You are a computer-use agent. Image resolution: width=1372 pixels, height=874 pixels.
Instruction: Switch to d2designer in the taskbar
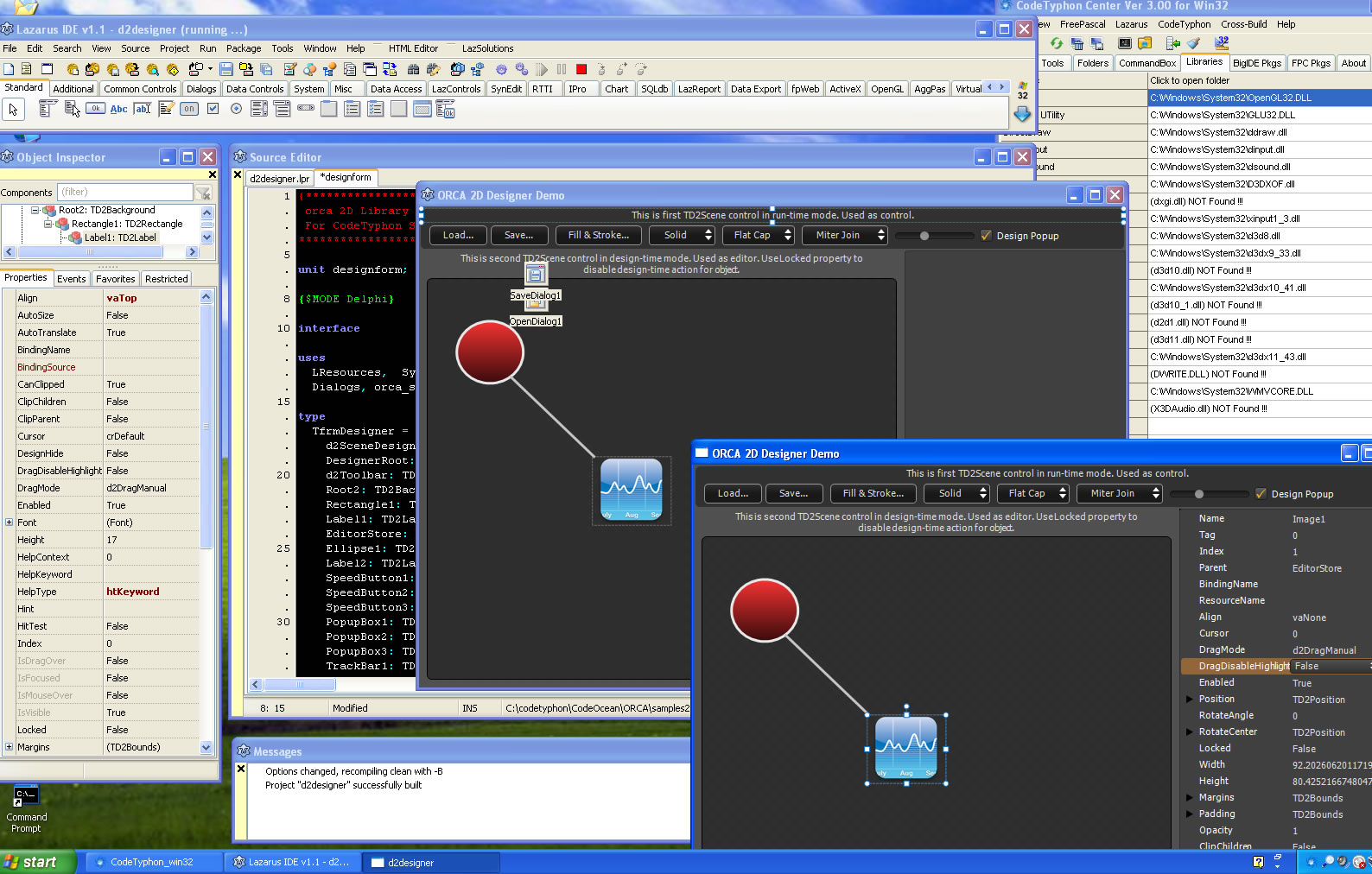430,862
